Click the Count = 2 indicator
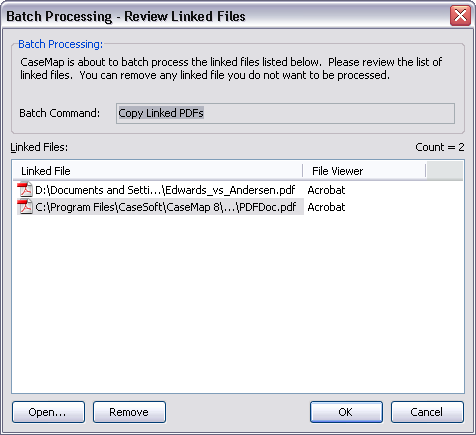This screenshot has width=476, height=435. (440, 147)
